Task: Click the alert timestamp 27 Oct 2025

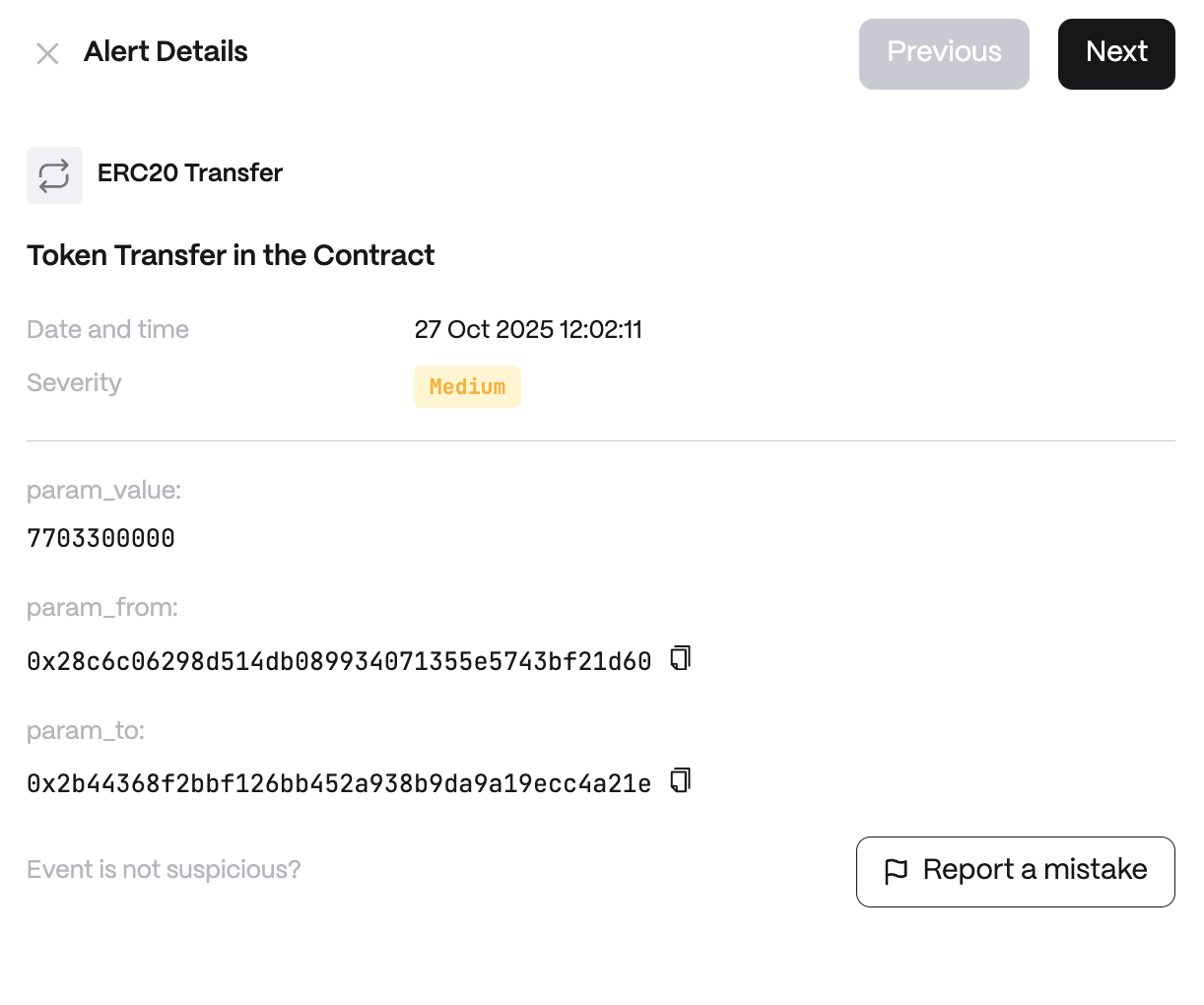Action: tap(527, 329)
